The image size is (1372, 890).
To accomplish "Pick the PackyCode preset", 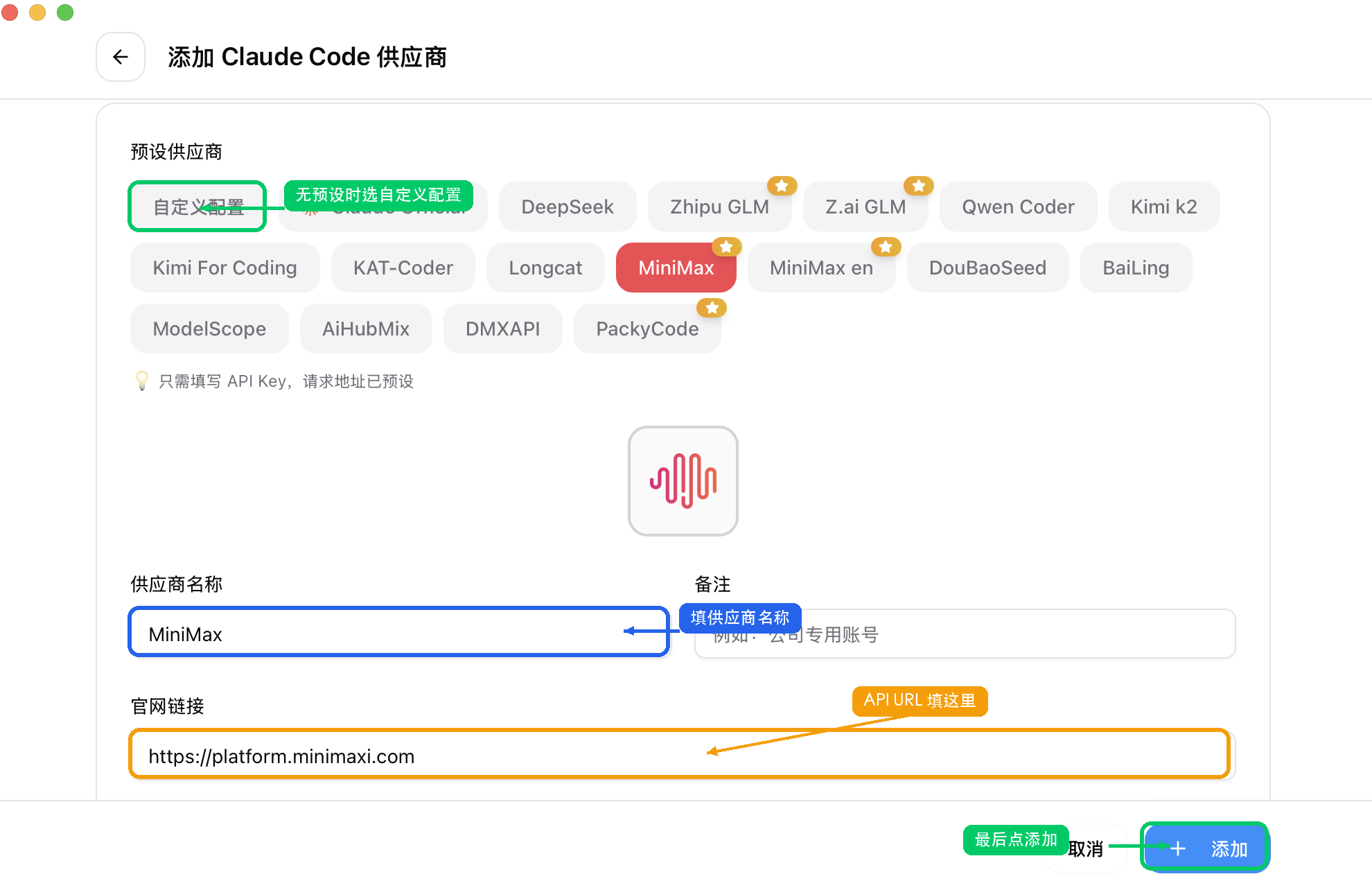I will click(x=647, y=329).
